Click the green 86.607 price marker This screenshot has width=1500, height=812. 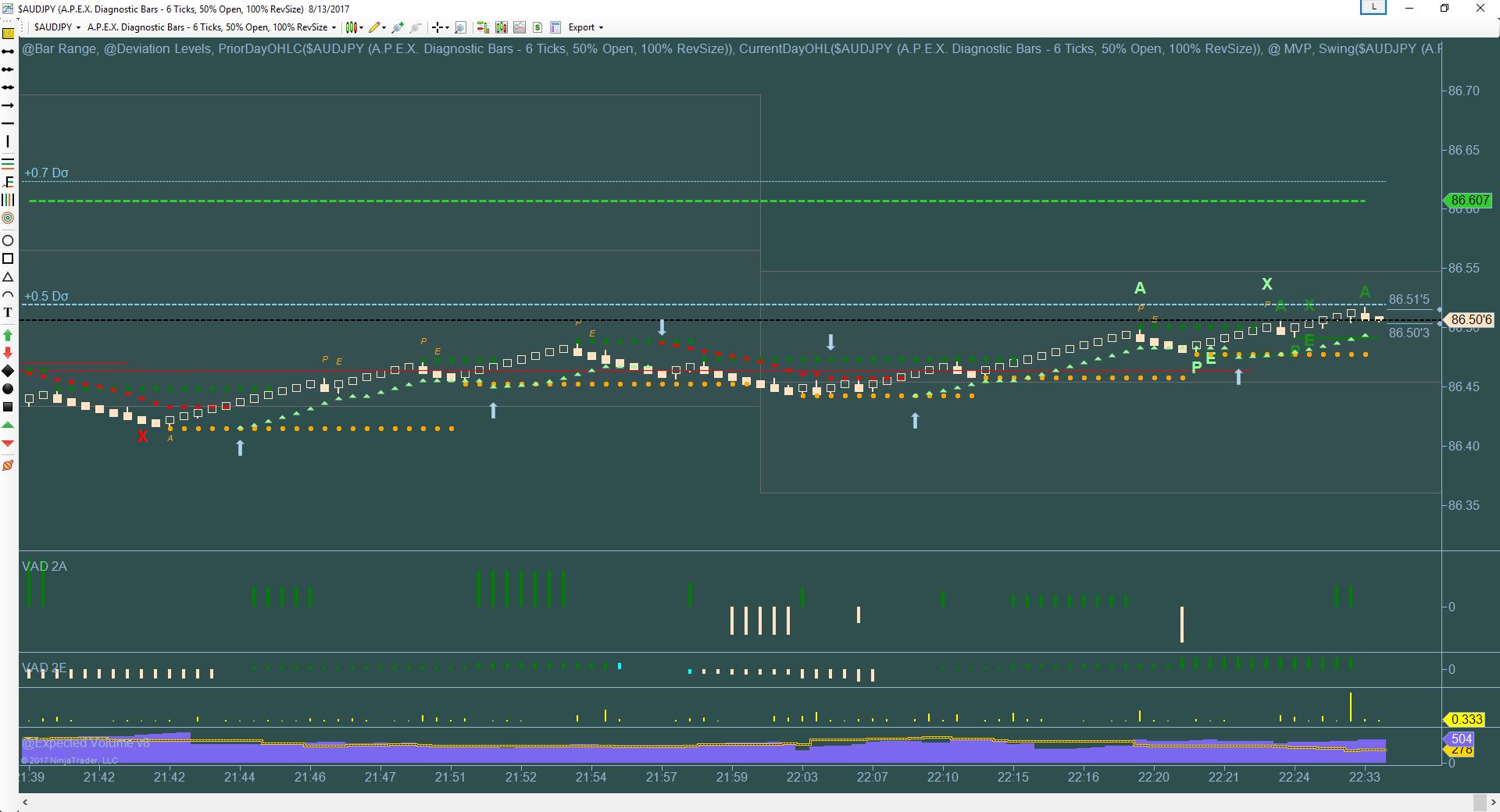(x=1469, y=201)
